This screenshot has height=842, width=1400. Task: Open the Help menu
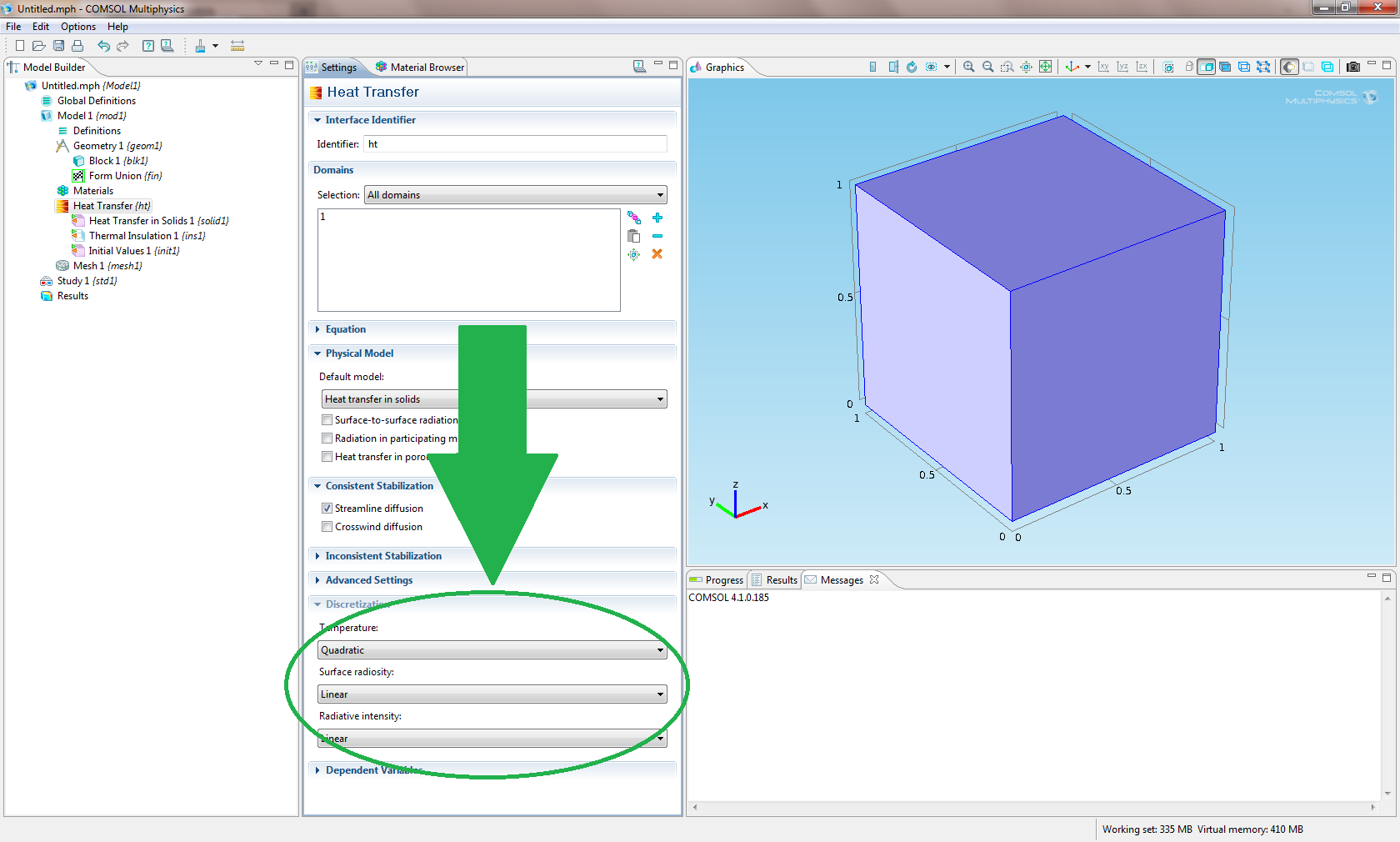coord(117,27)
